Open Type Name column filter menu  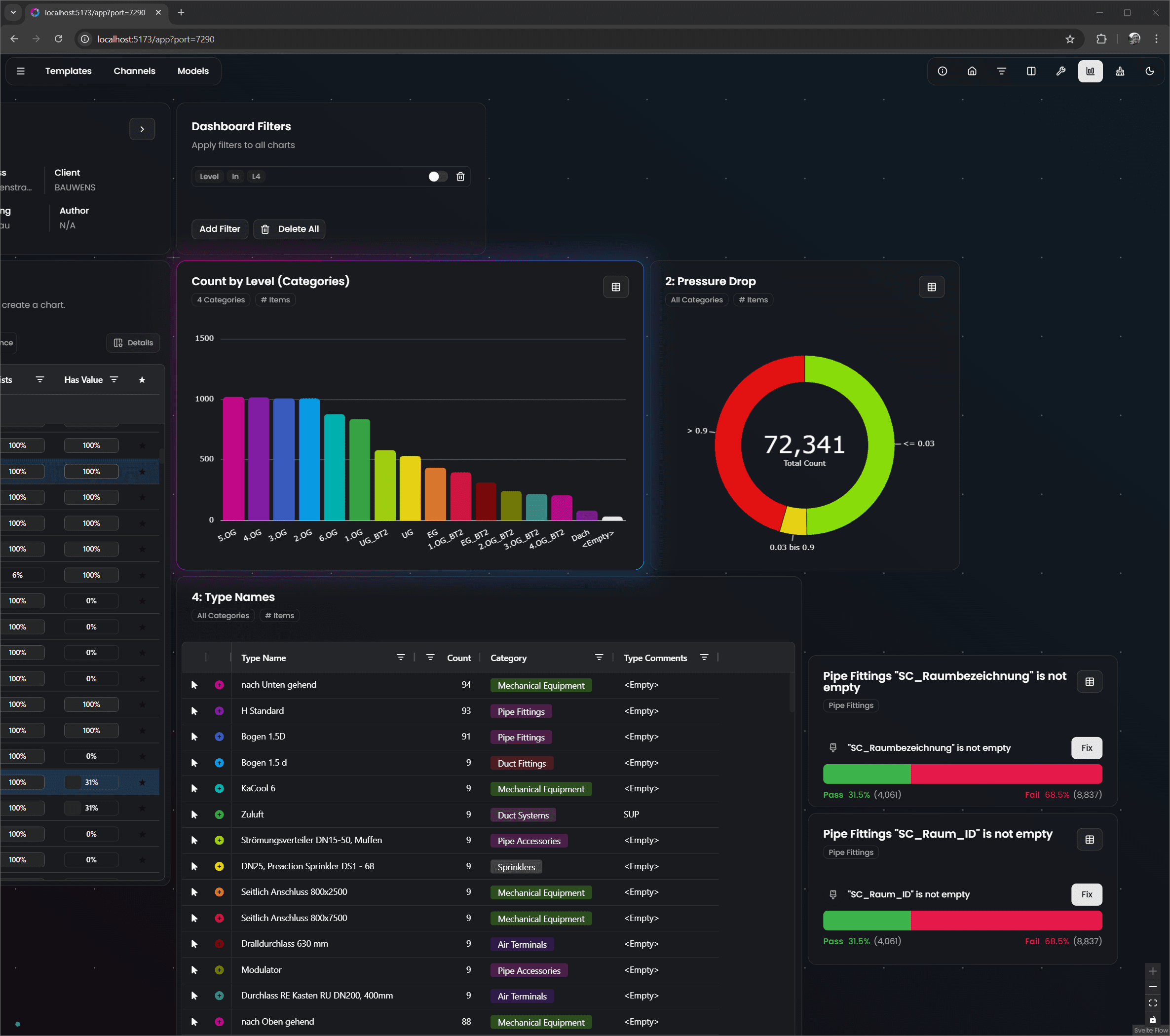(401, 658)
